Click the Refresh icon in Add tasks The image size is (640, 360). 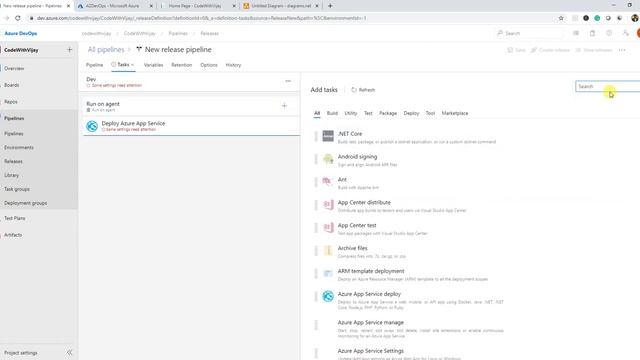[354, 90]
